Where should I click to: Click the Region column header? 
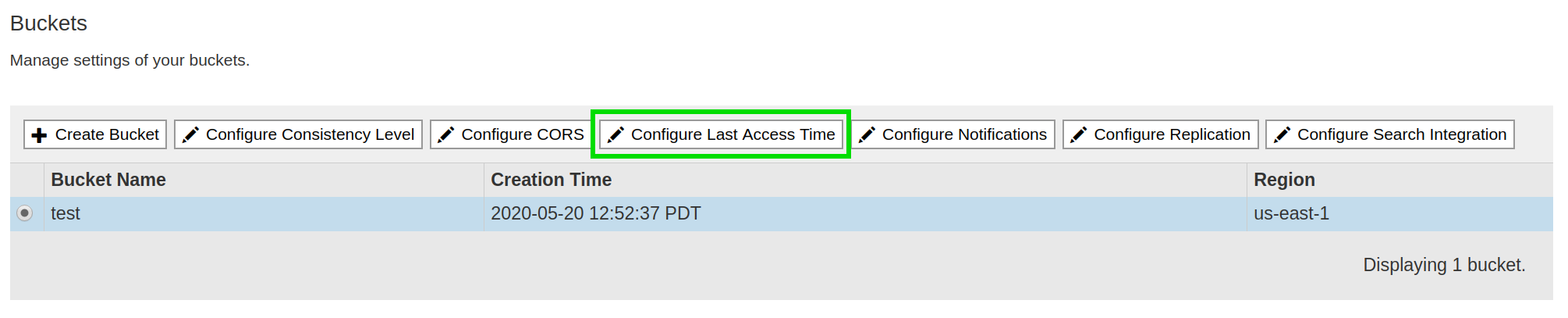tap(1284, 180)
